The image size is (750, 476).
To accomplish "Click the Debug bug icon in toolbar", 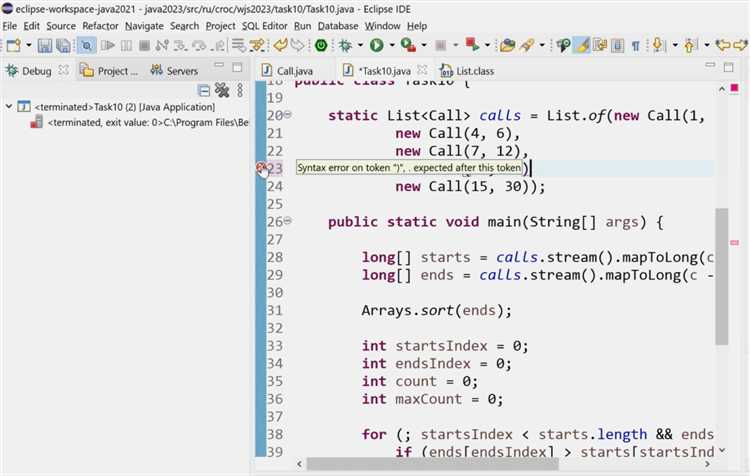I will [345, 45].
